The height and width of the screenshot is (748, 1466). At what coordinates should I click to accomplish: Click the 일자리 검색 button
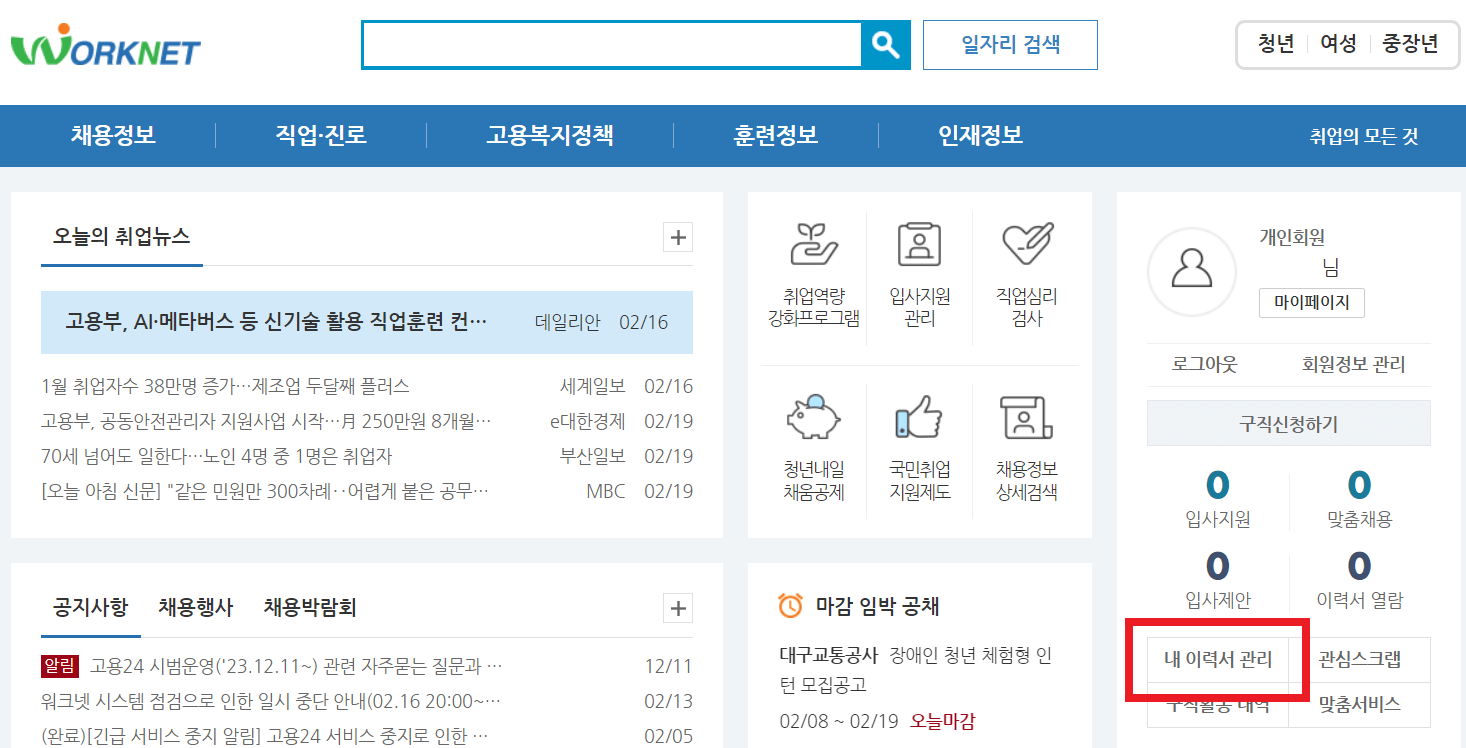1009,44
